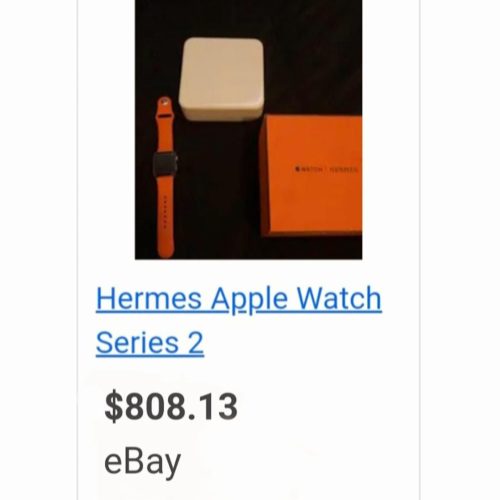The width and height of the screenshot is (500, 500).
Task: Click the eBay seller name
Action: click(142, 462)
